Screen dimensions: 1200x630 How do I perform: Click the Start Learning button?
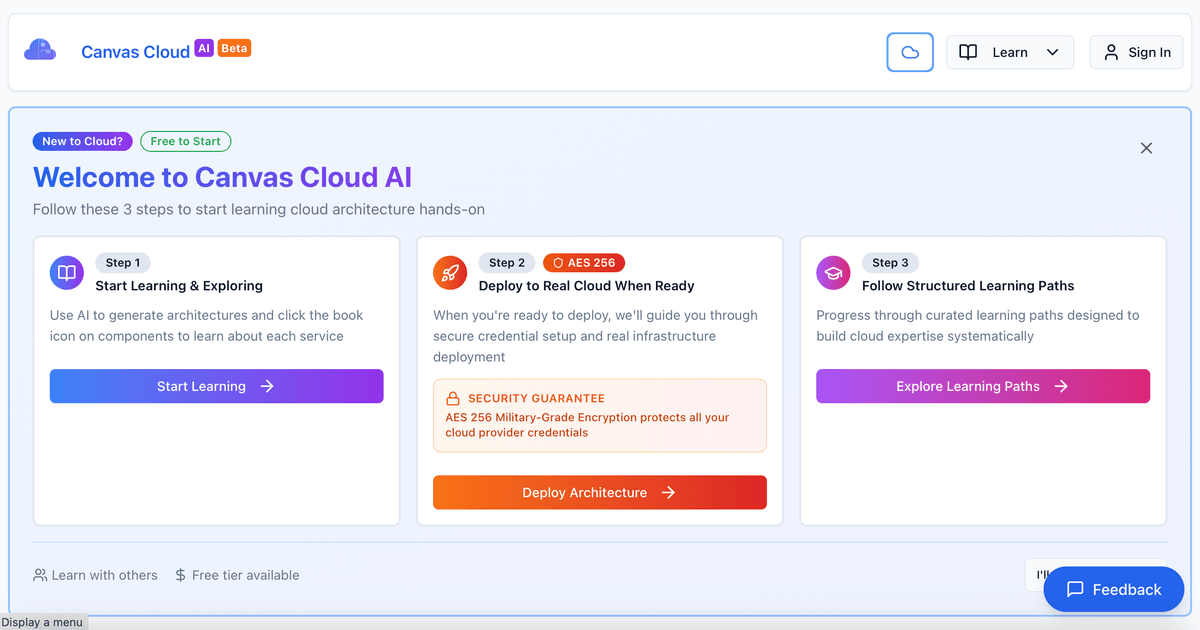(216, 386)
